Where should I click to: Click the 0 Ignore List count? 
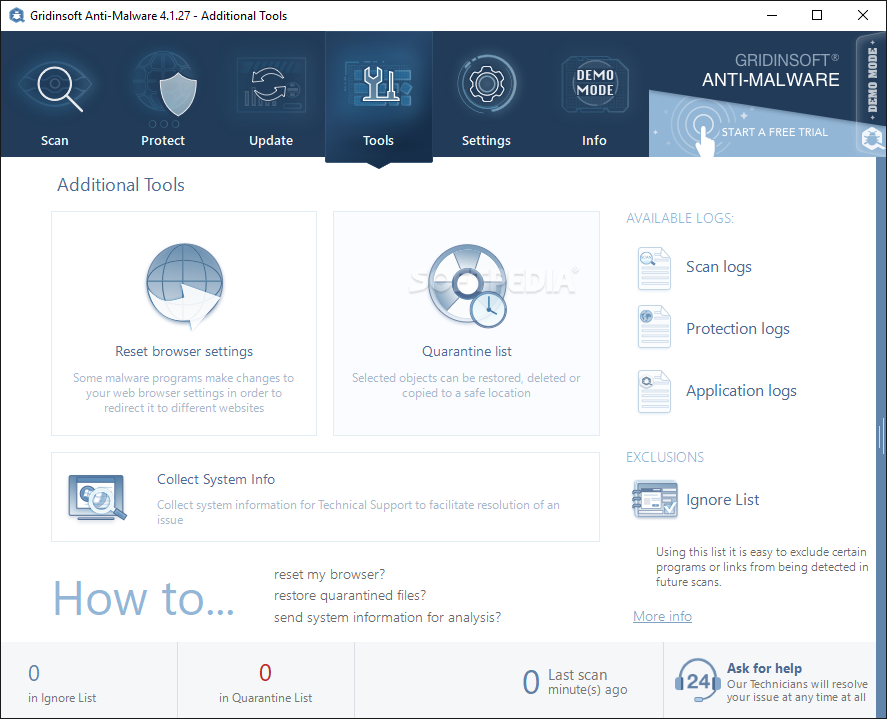(34, 673)
